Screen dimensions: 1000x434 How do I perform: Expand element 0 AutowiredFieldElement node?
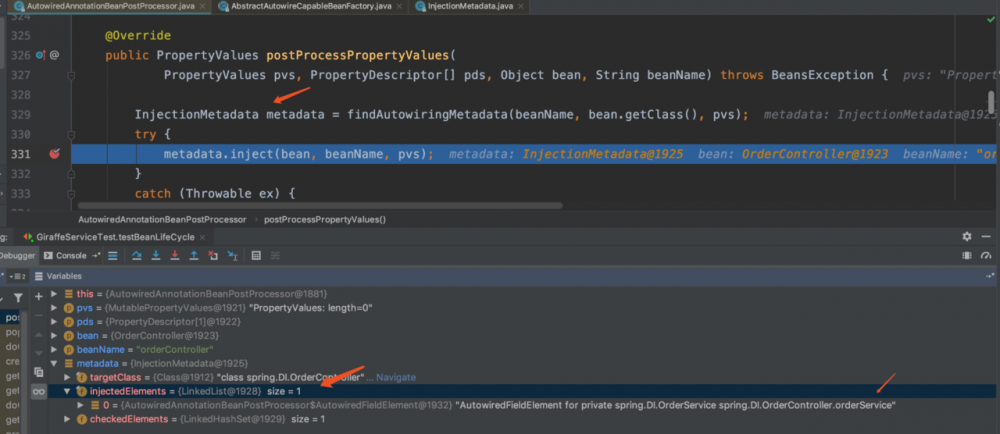pyautogui.click(x=81, y=405)
